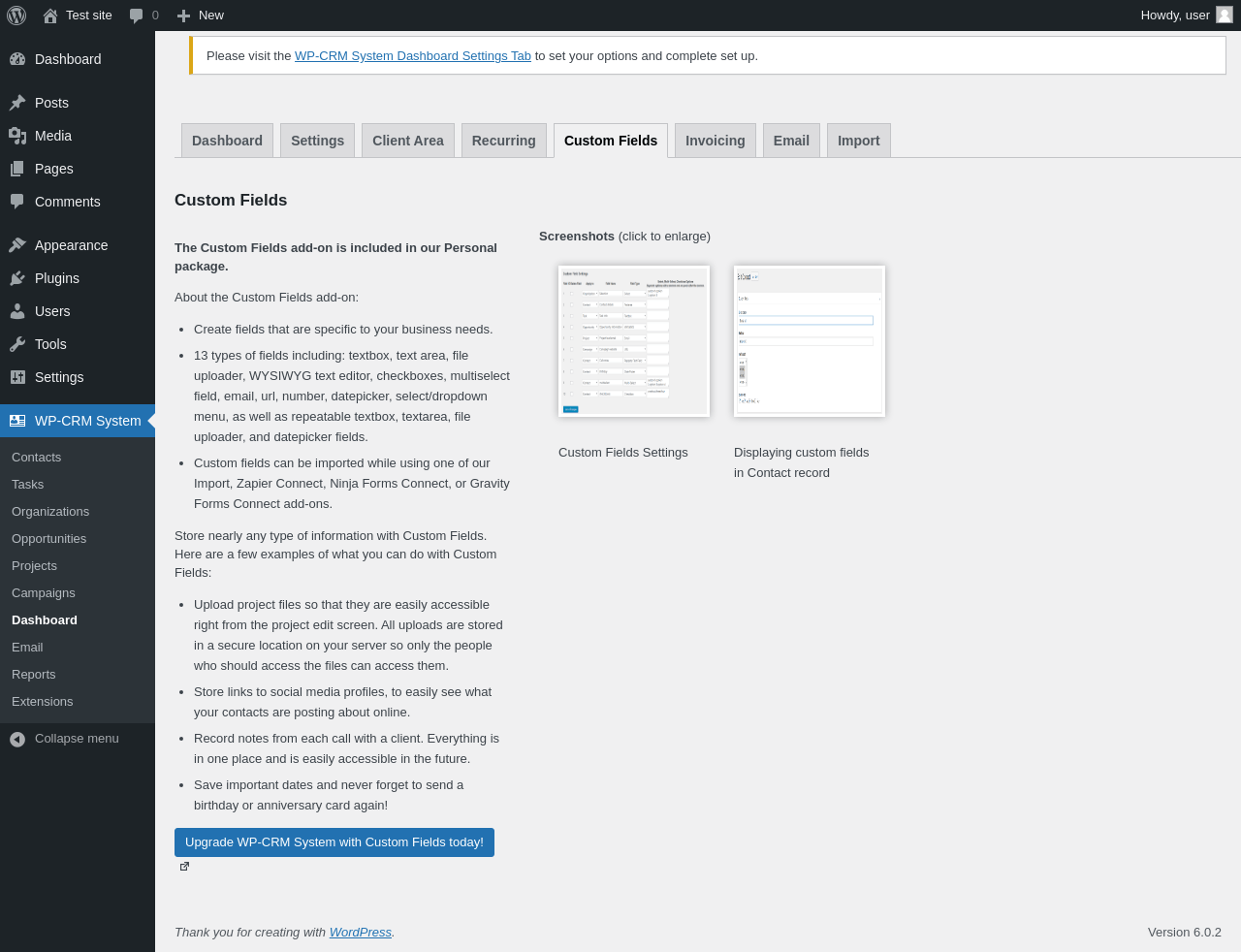
Task: Open the Users menu label
Action: (52, 311)
